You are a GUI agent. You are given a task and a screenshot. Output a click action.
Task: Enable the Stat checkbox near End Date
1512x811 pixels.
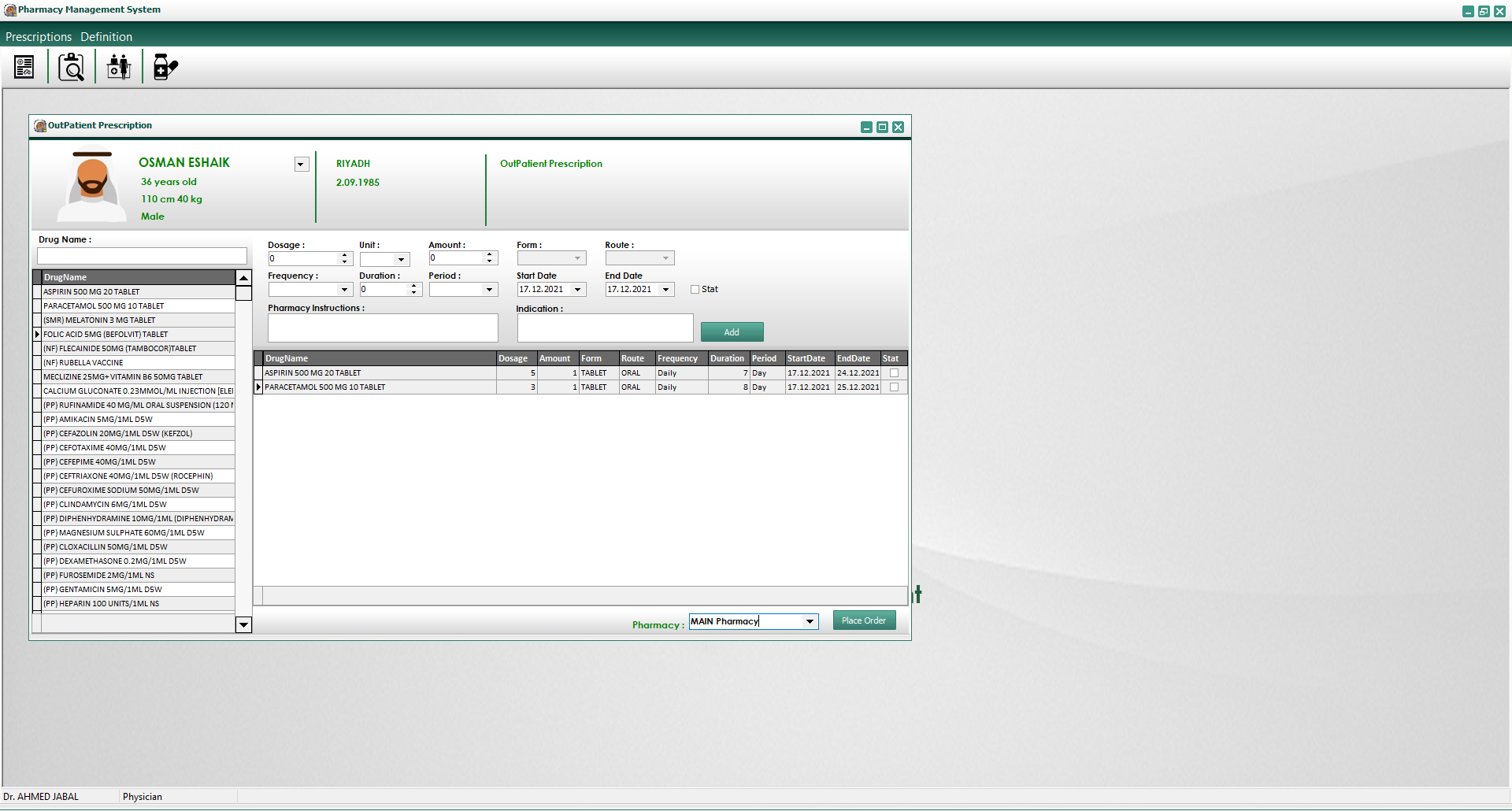point(695,289)
